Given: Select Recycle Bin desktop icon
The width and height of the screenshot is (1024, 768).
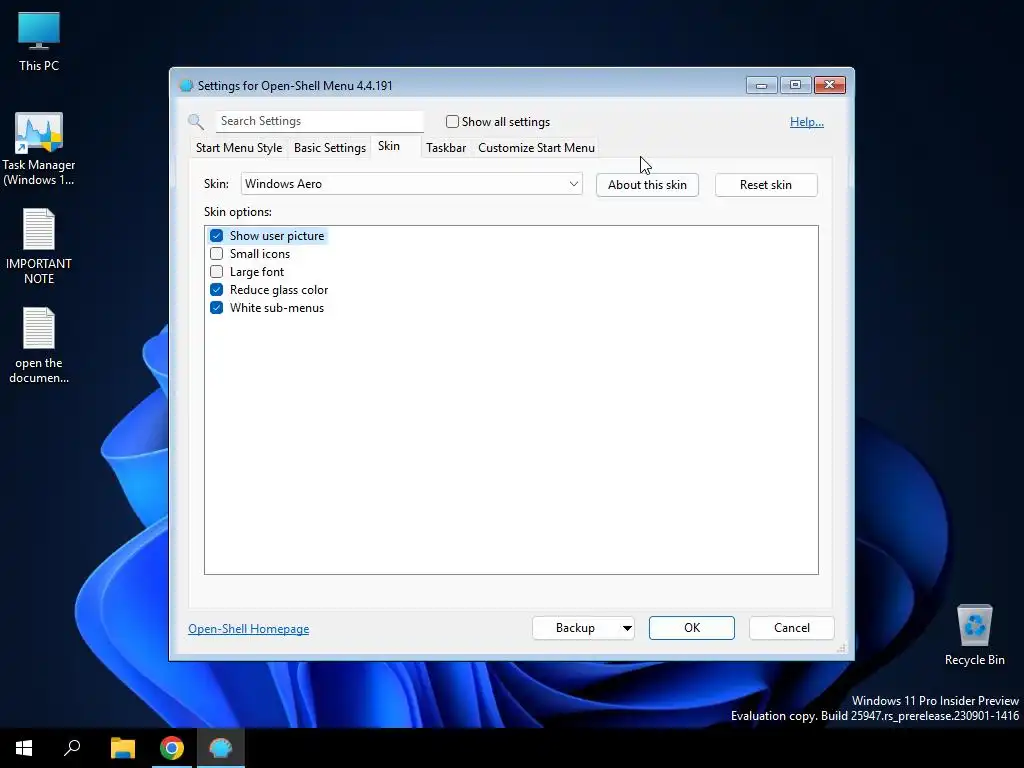Looking at the screenshot, I should point(974,635).
